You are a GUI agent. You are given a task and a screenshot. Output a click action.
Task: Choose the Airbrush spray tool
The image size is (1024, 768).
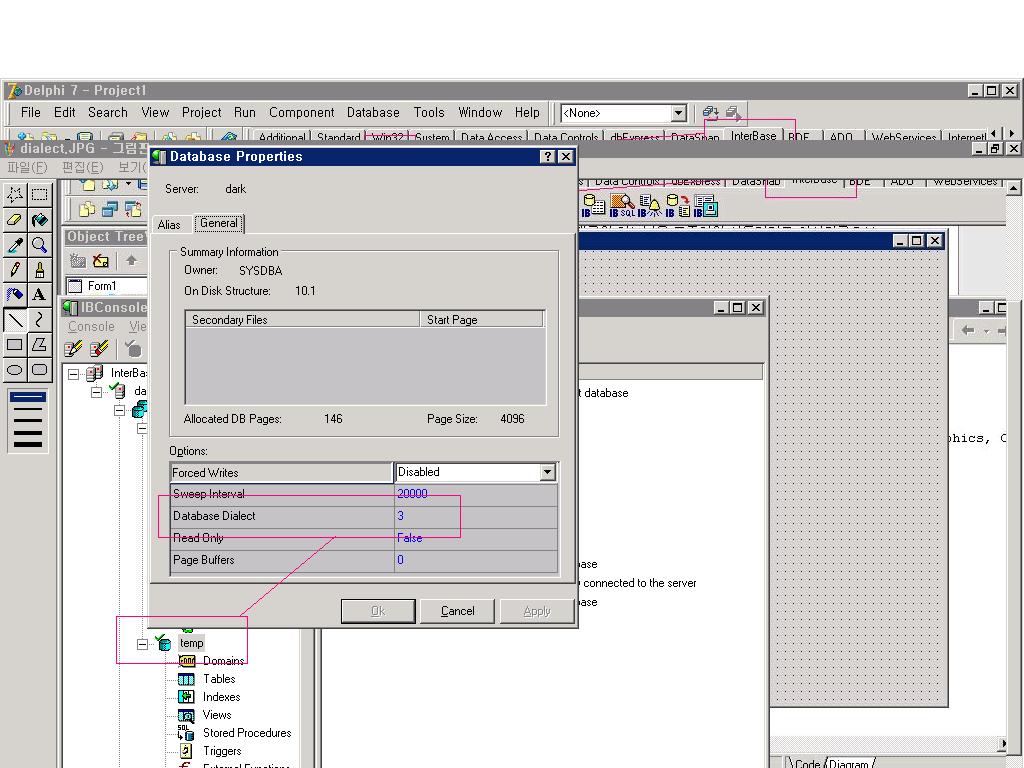[15, 295]
